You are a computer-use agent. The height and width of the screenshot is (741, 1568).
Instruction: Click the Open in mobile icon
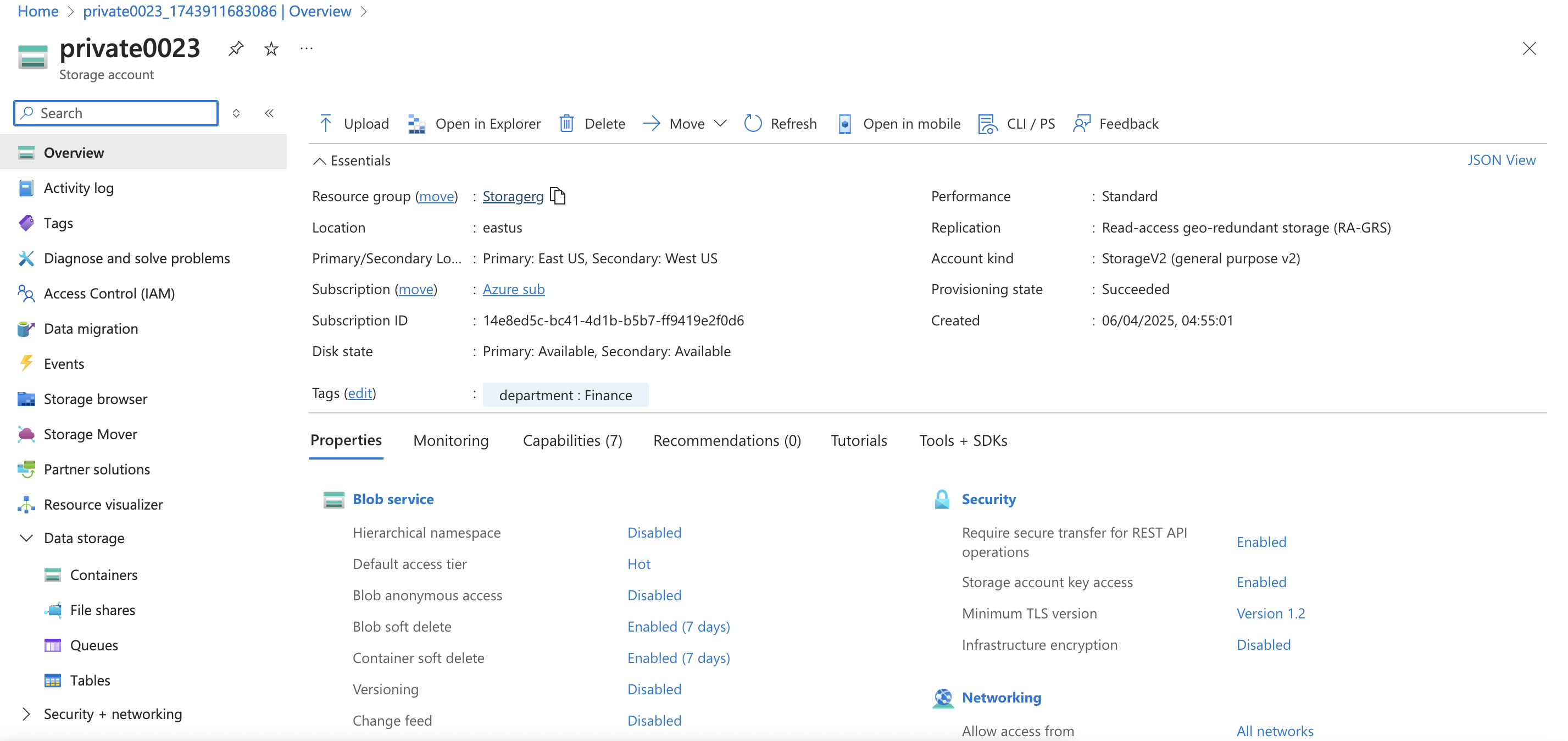click(845, 124)
